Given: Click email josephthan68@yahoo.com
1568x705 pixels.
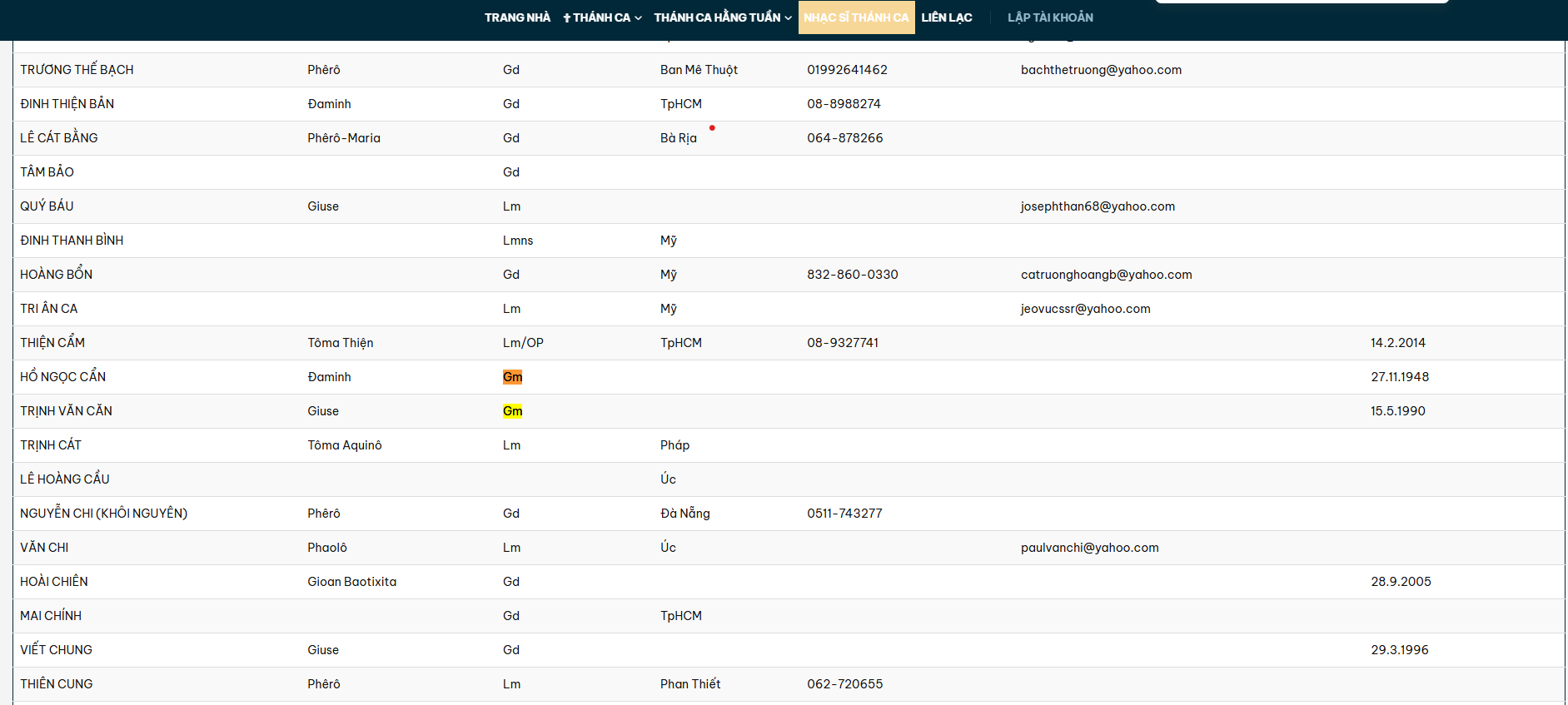Looking at the screenshot, I should pyautogui.click(x=1098, y=206).
